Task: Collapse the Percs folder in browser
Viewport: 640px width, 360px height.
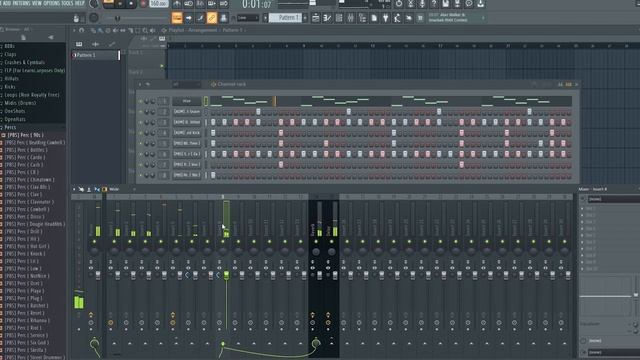Action: point(10,128)
